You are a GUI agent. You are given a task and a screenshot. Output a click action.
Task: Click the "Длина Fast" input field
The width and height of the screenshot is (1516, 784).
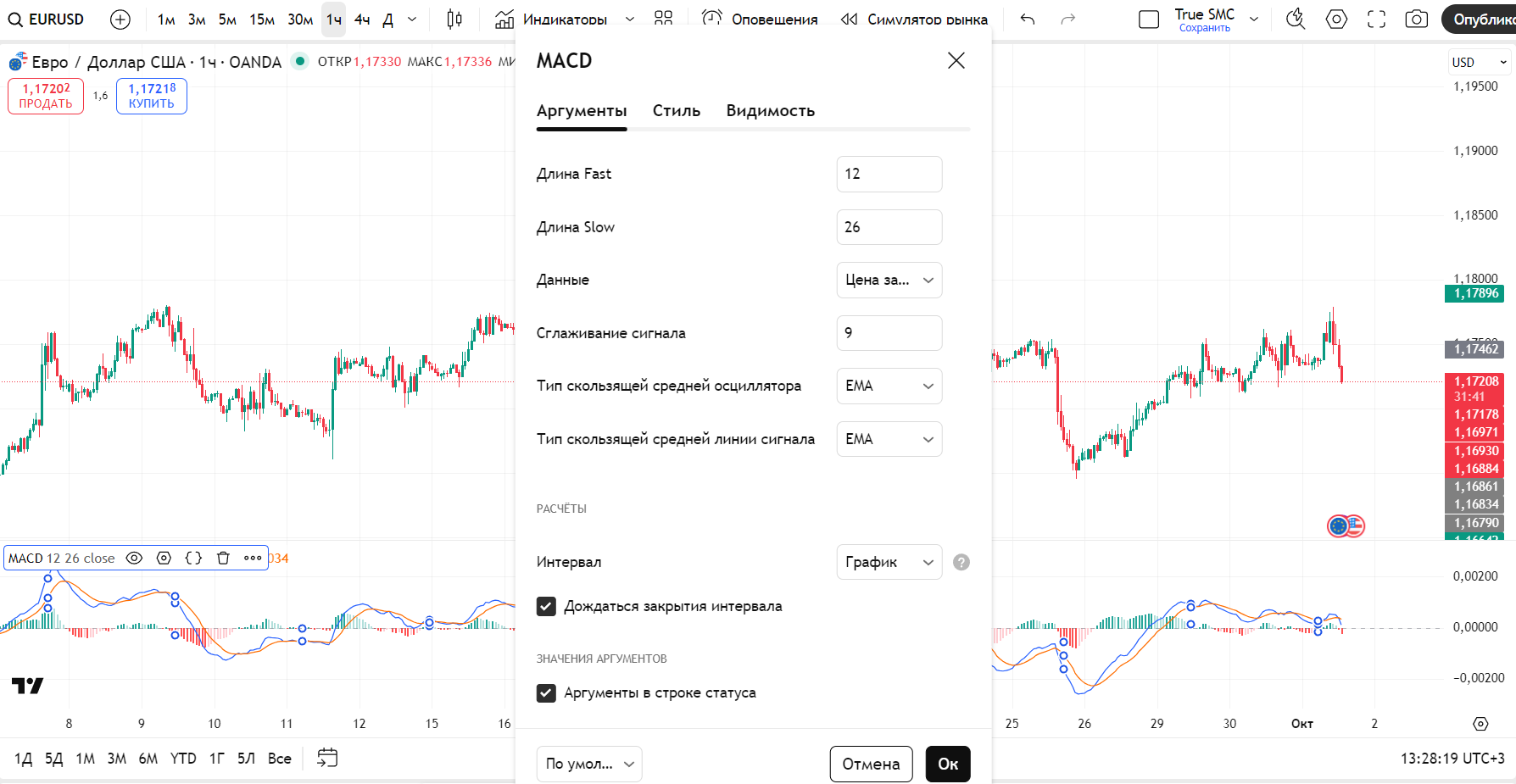tap(889, 174)
